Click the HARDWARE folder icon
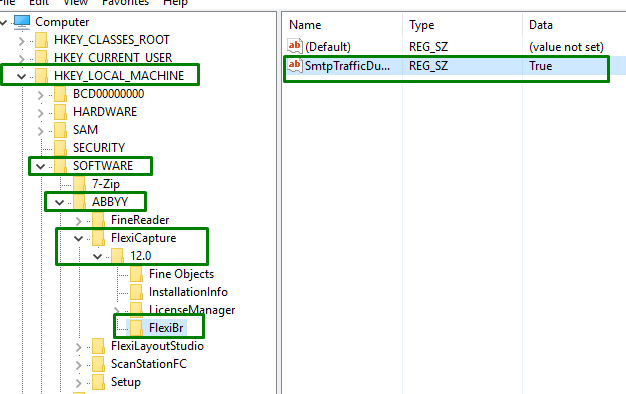This screenshot has width=626, height=394. click(60, 112)
